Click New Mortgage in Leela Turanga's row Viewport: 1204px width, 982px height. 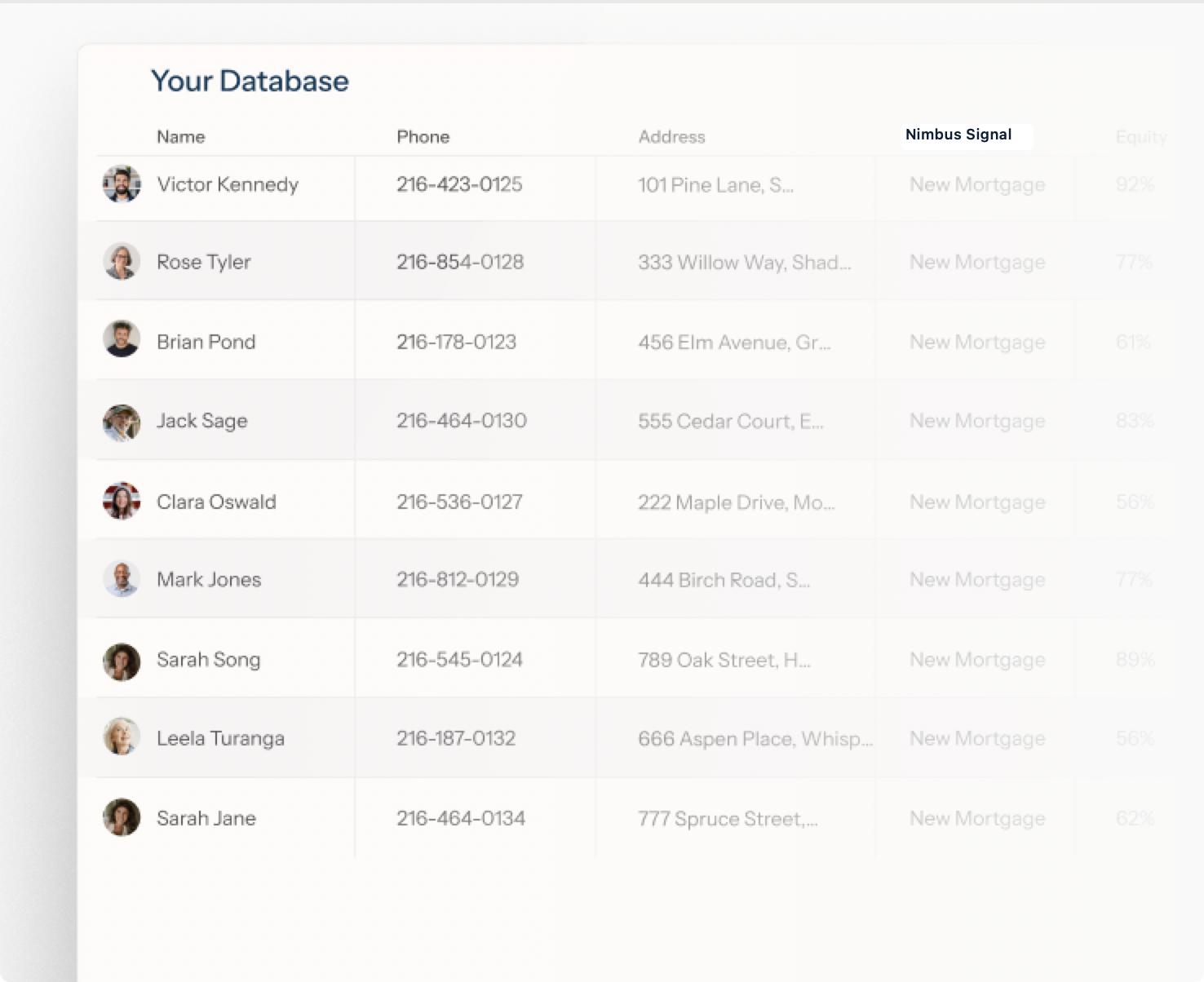[x=977, y=739]
